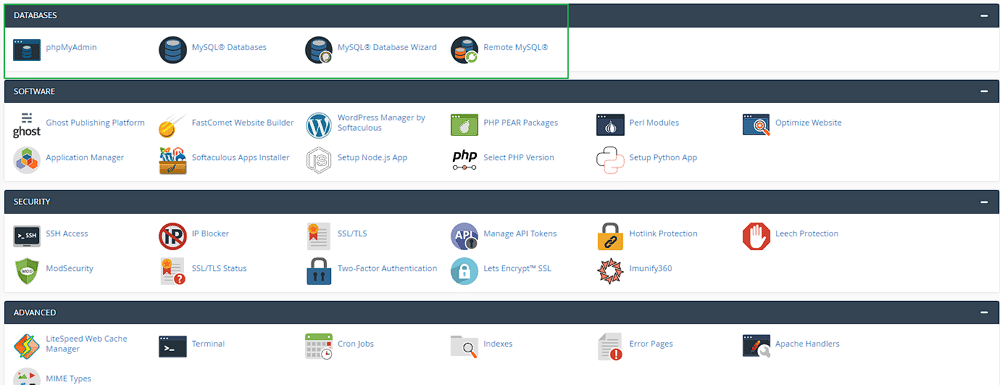Screen dimensions: 1000x385
Task: Open the Manage API Tokens icon
Action: point(464,236)
